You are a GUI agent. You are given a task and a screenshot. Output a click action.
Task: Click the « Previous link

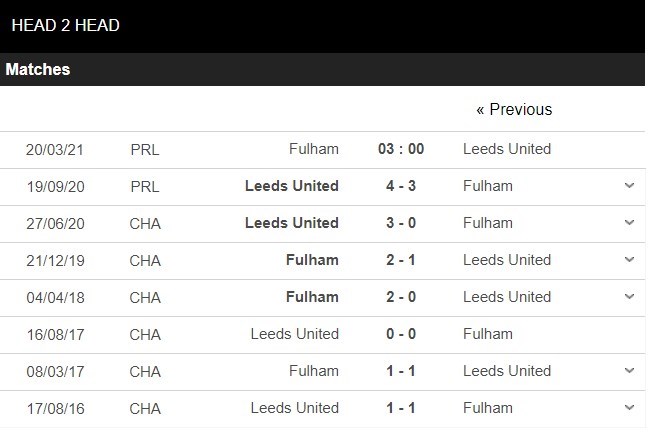coord(514,110)
